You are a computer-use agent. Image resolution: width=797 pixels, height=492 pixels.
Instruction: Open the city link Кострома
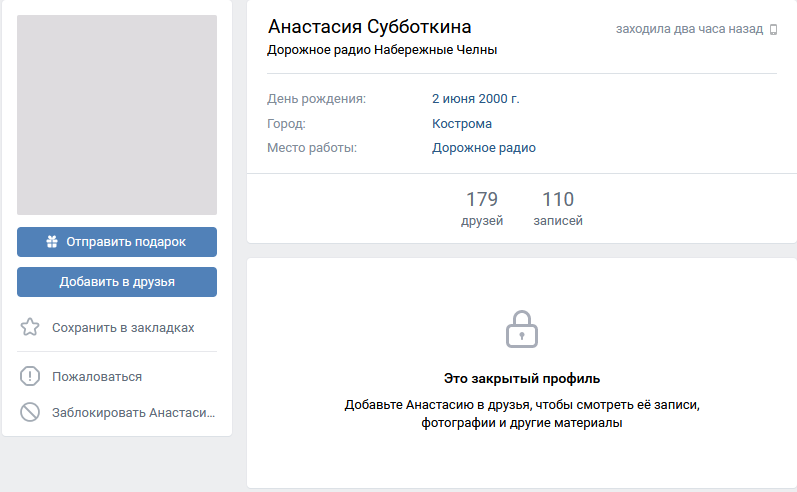point(462,124)
